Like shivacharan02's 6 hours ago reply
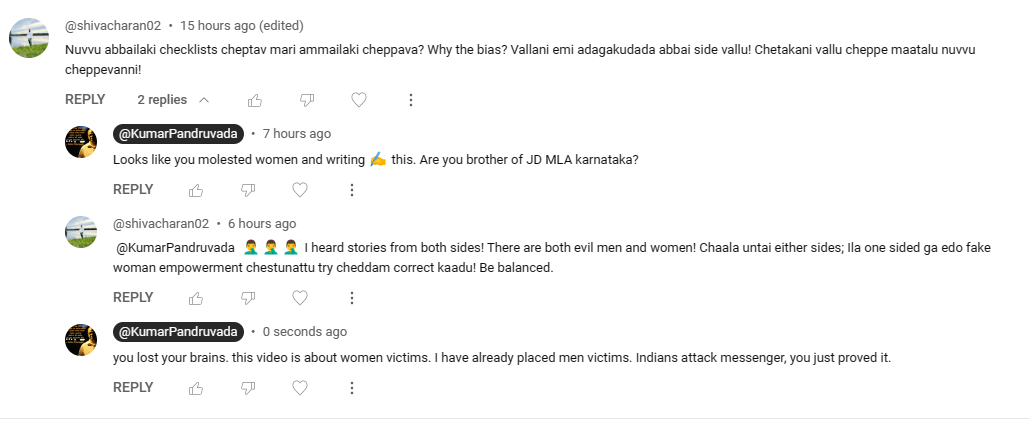The image size is (1029, 426). (196, 298)
